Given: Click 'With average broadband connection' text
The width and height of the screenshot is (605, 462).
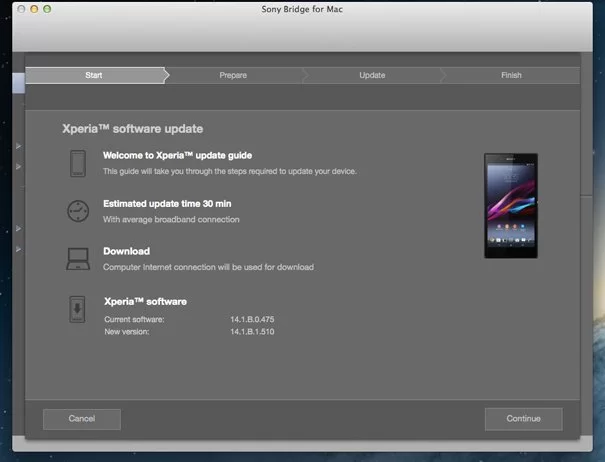Looking at the screenshot, I should (x=171, y=220).
